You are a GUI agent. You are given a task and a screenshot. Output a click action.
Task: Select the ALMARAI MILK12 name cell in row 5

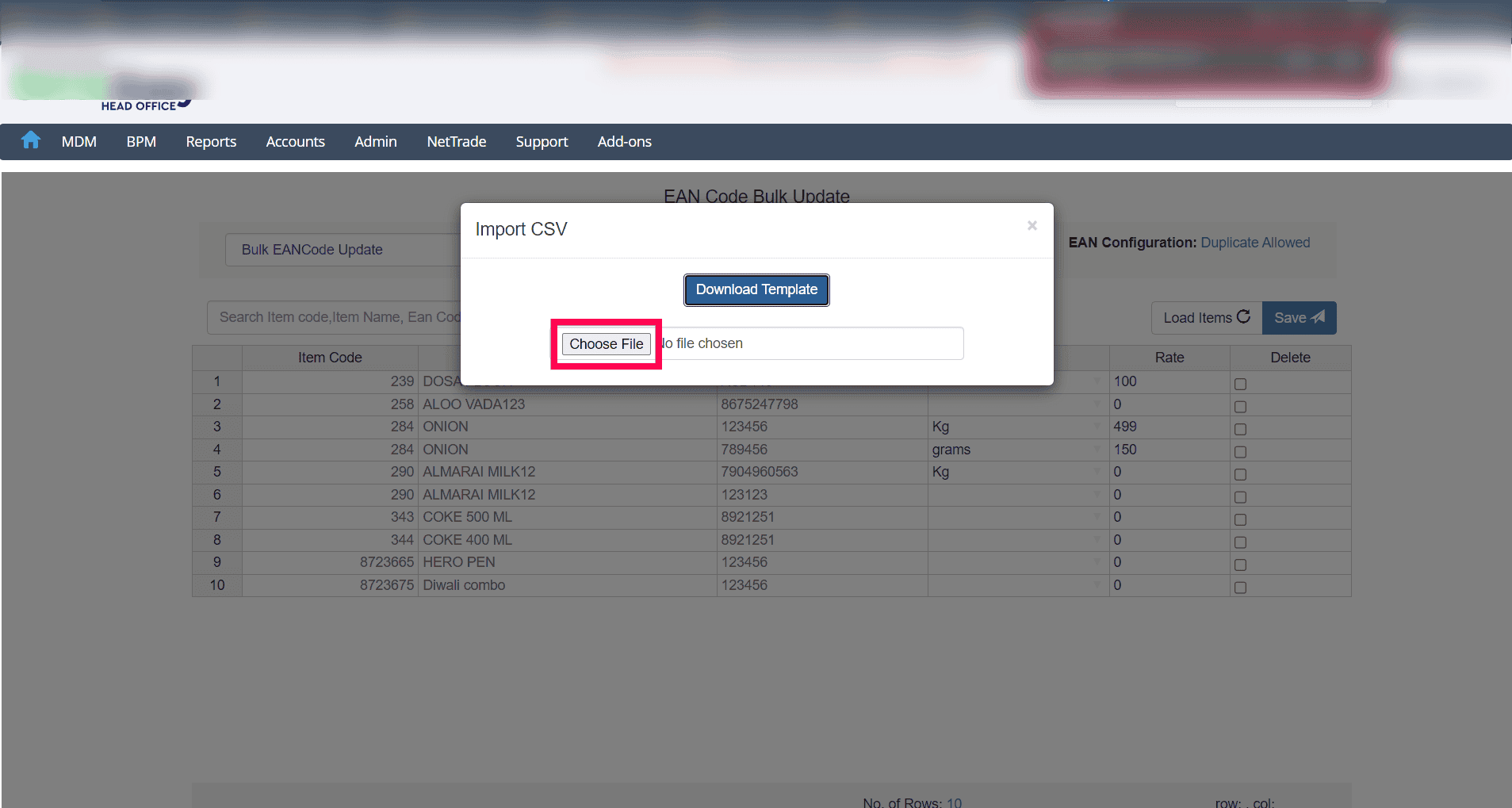[567, 472]
